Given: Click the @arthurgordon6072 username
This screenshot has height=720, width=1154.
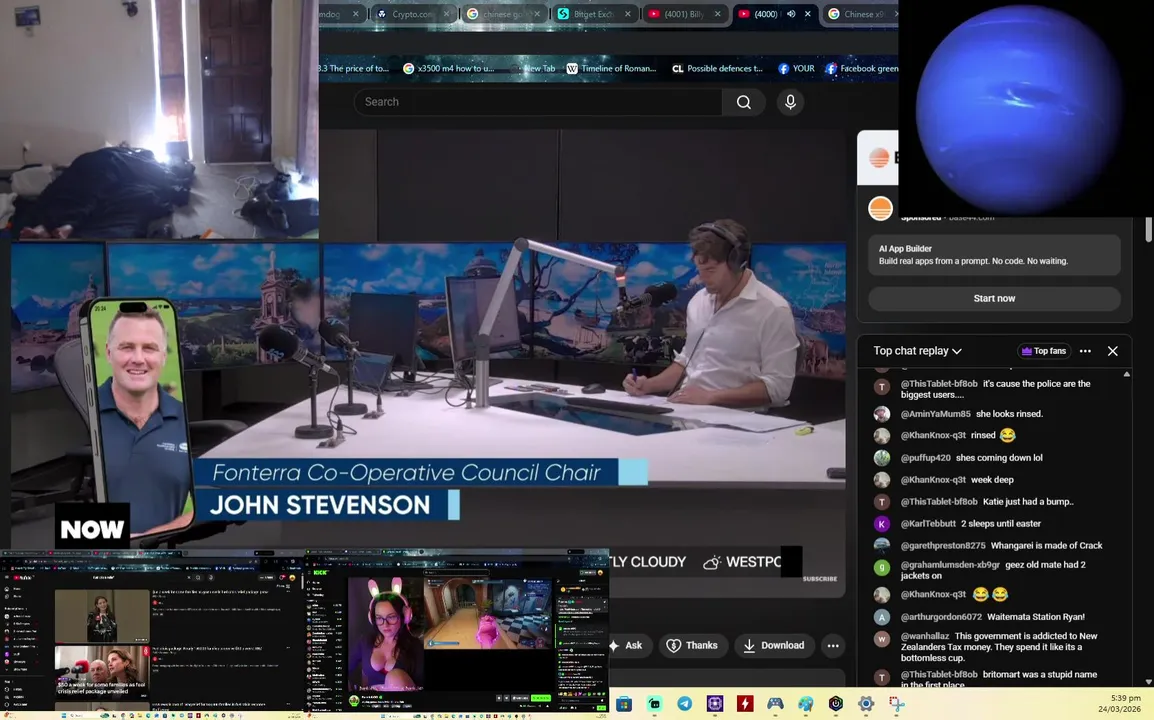Looking at the screenshot, I should (941, 617).
